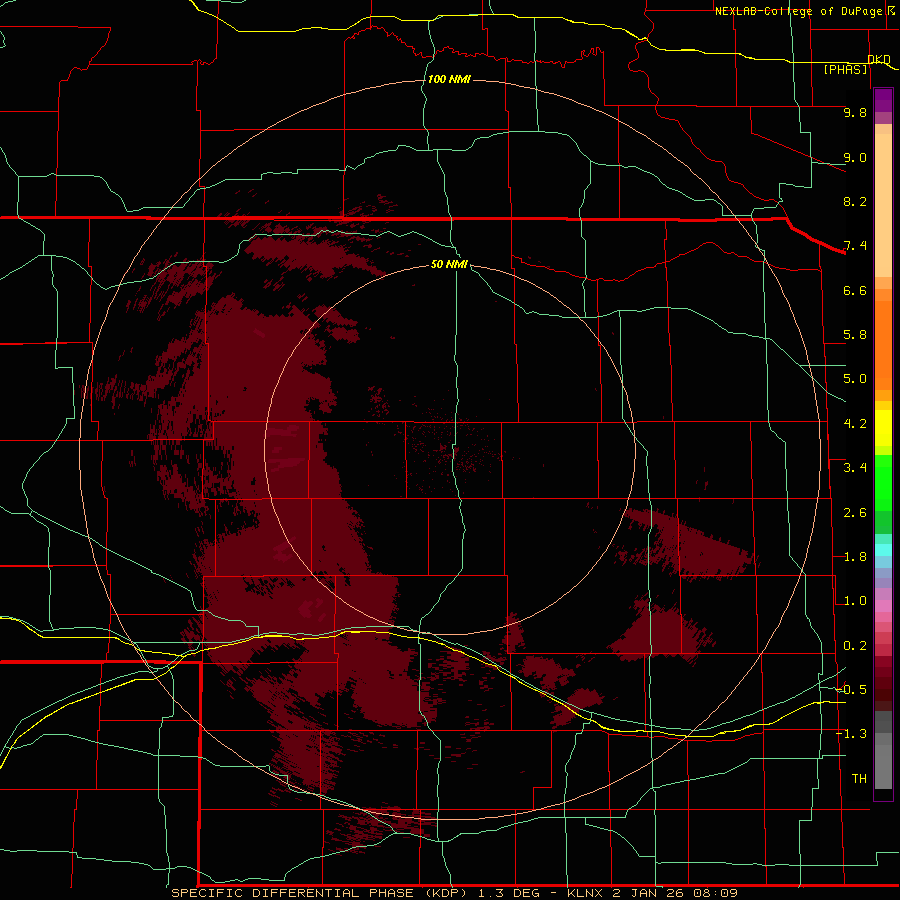Viewport: 900px width, 900px height.
Task: Click the 8.2 scale label
Action: coord(855,201)
